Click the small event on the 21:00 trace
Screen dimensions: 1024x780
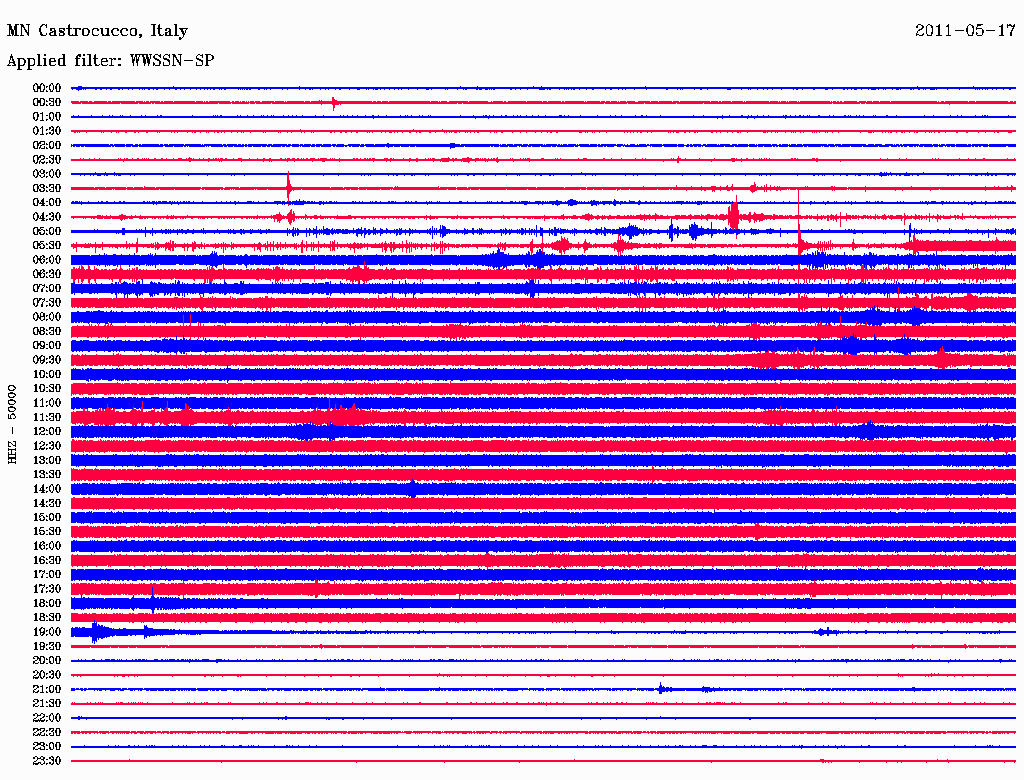coord(662,689)
